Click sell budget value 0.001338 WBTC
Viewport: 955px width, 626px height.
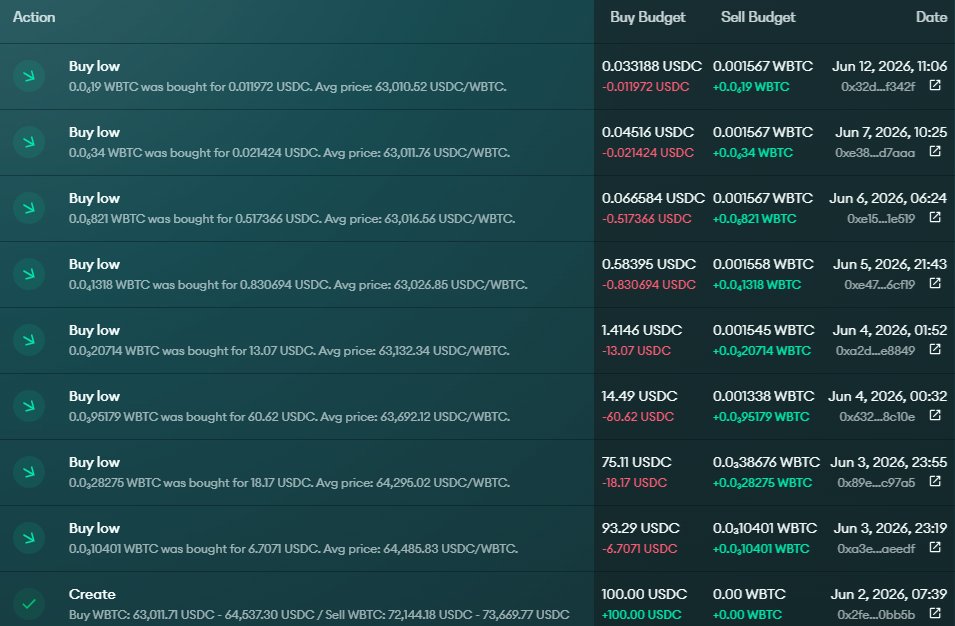764,396
